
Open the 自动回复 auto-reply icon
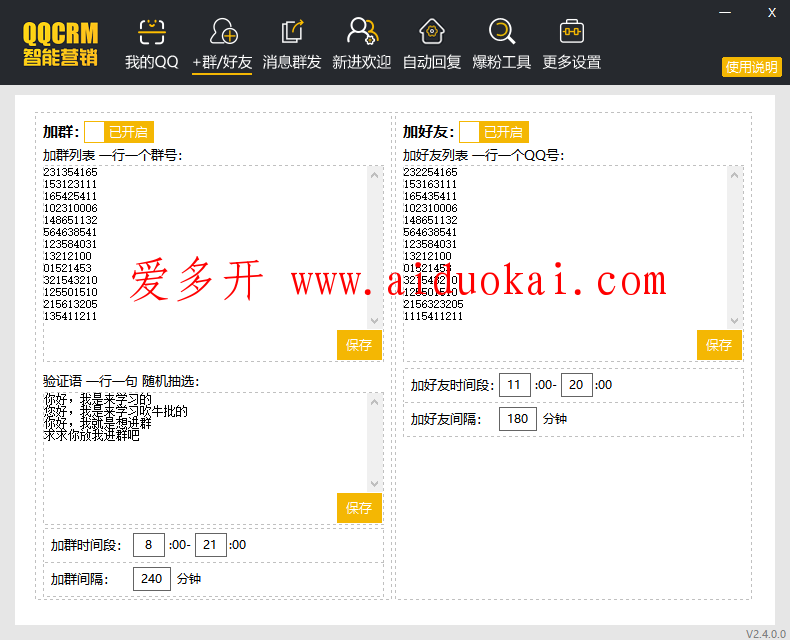(432, 32)
